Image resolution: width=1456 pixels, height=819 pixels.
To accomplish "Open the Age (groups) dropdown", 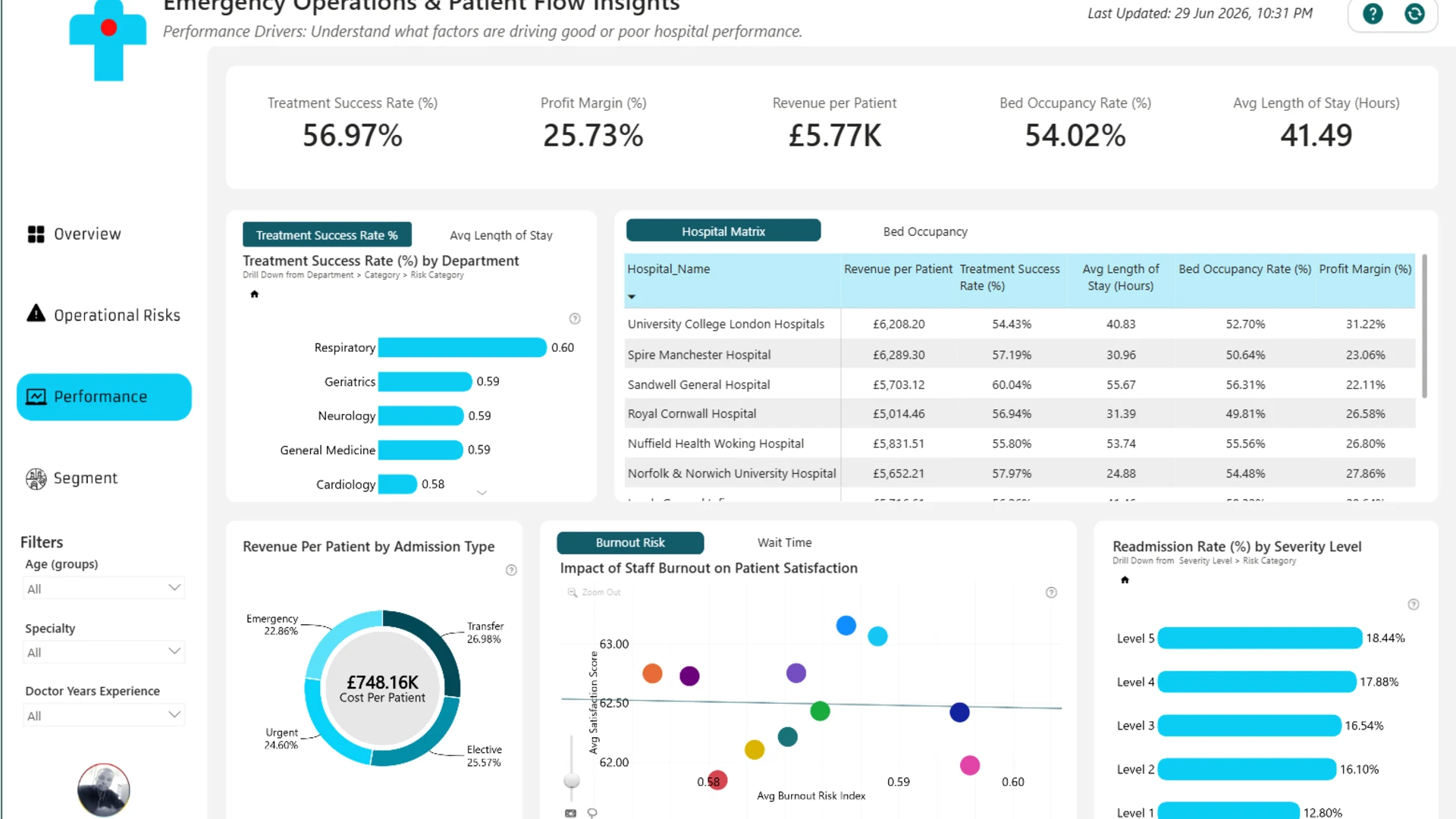I will tap(104, 588).
